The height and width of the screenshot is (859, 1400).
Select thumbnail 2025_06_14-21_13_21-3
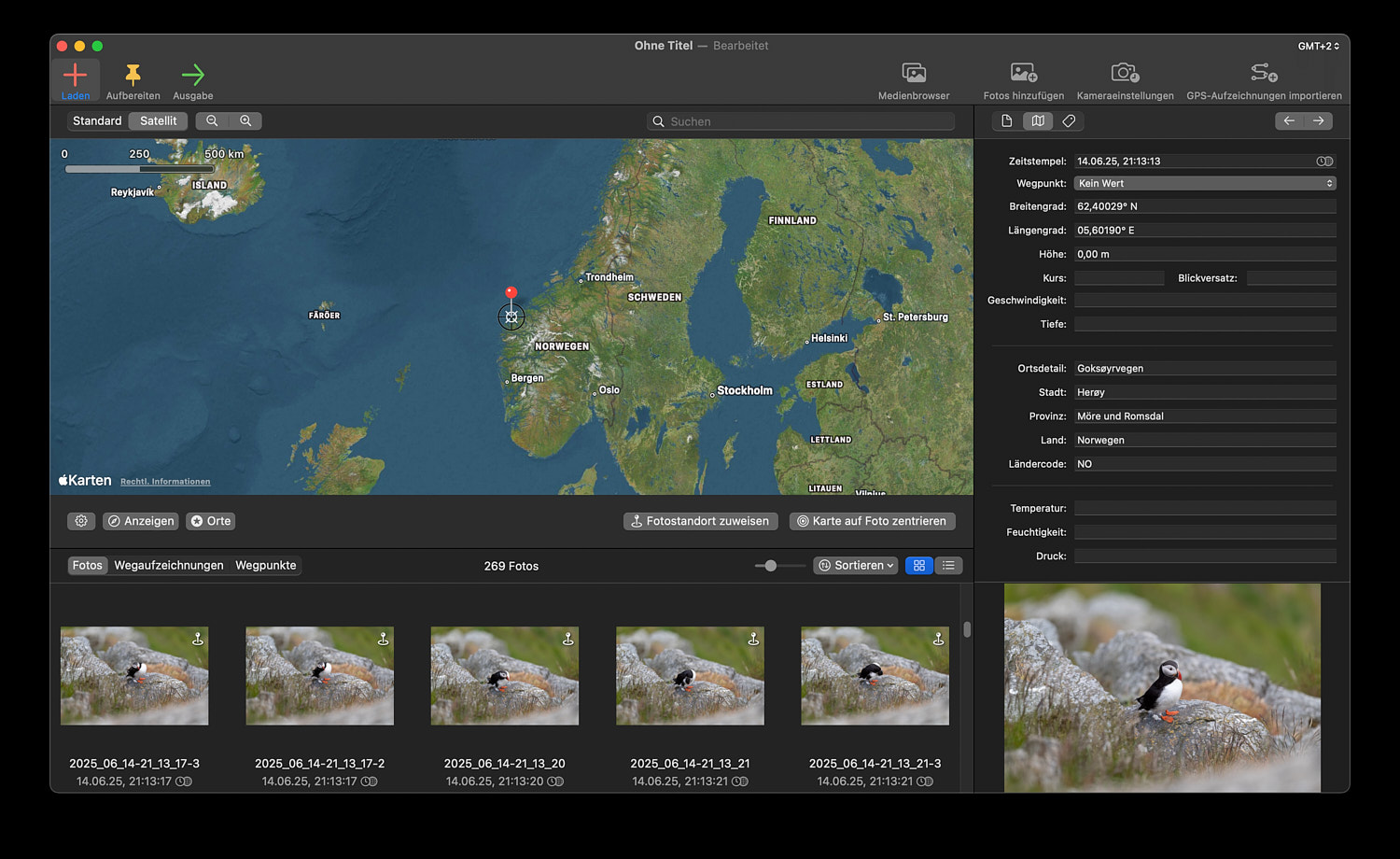coord(875,676)
